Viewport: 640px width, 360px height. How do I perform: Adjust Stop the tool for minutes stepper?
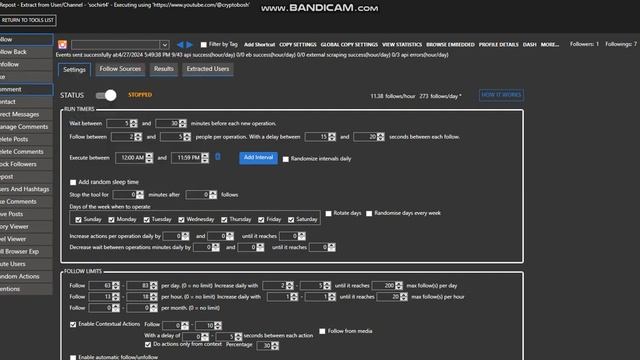140,195
